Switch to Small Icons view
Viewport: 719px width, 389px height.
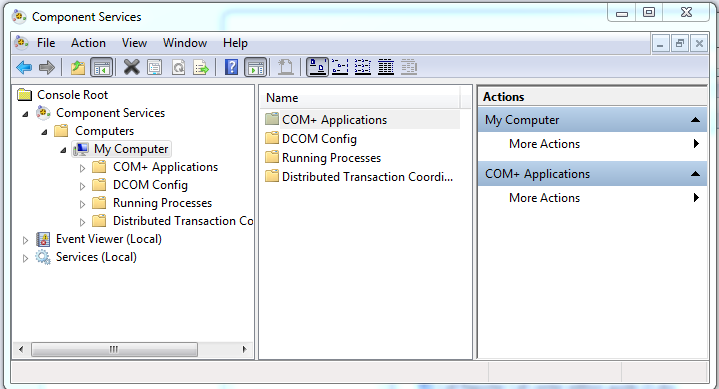[340, 67]
